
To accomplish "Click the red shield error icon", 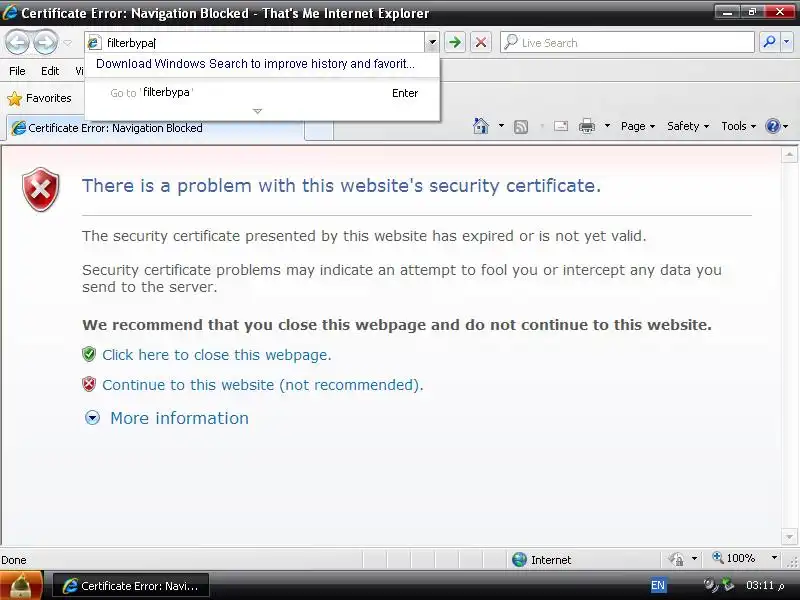I will 41,189.
